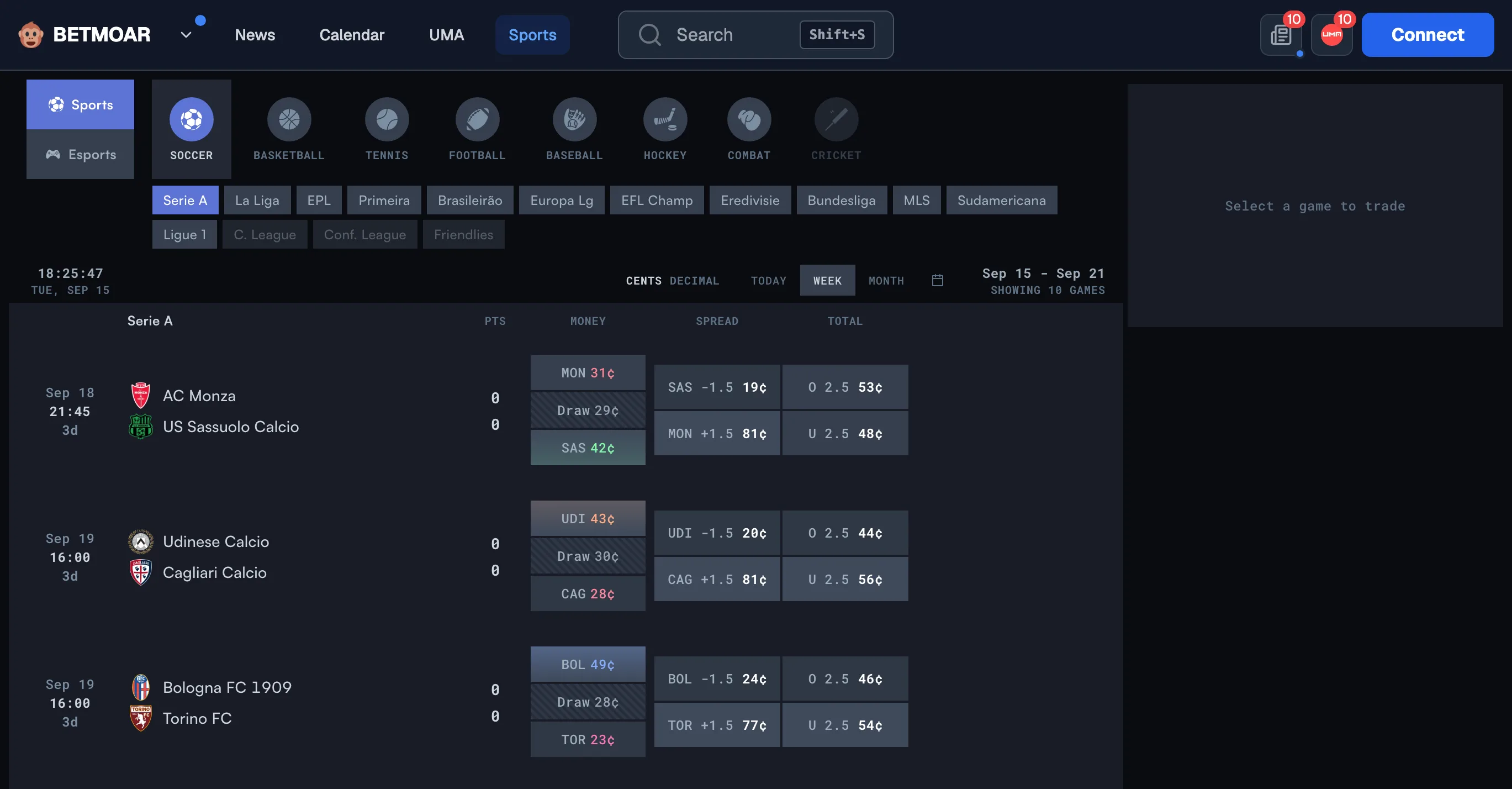
Task: Click the Udinese Calcio crest
Action: tap(141, 541)
